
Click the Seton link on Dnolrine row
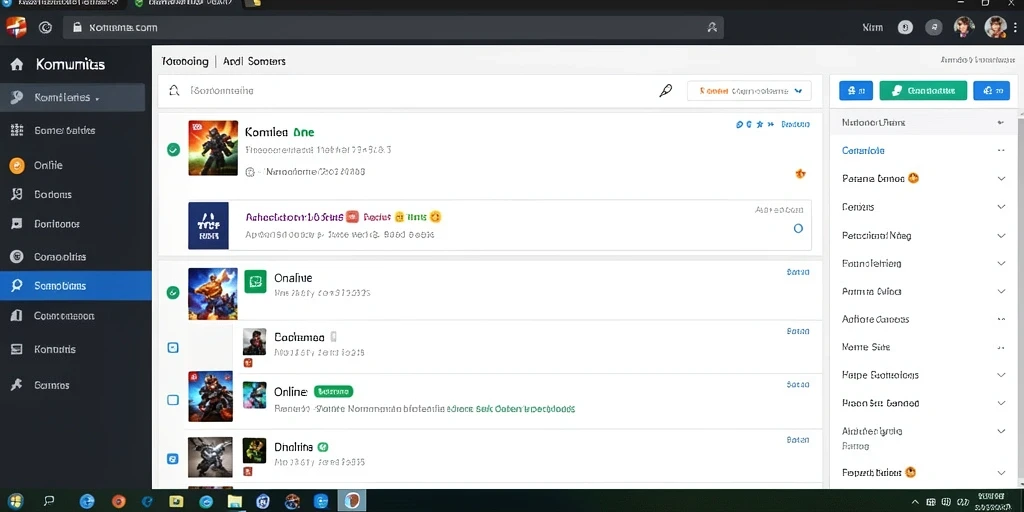[798, 441]
